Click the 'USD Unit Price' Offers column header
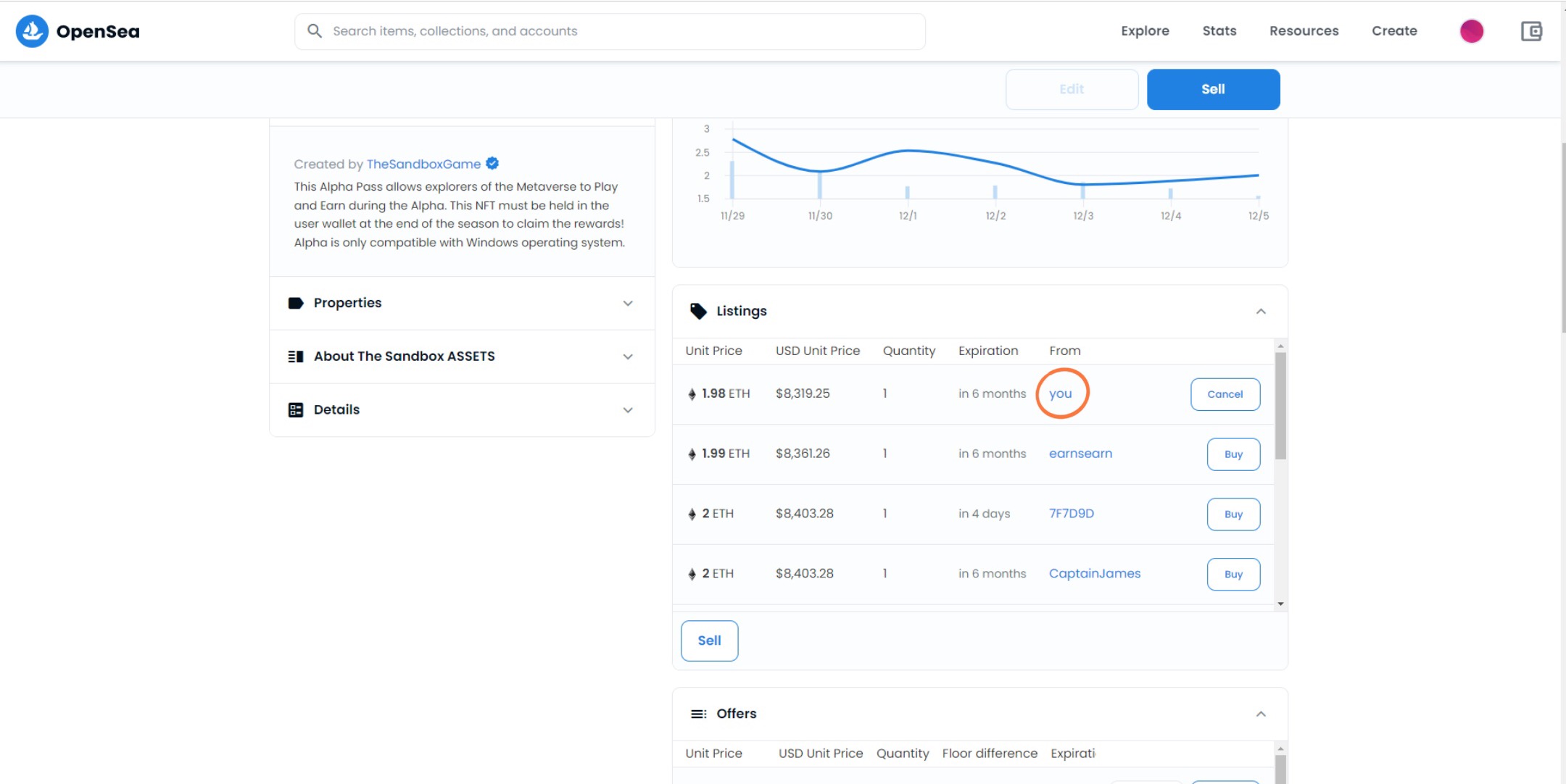The width and height of the screenshot is (1566, 784). pos(821,754)
